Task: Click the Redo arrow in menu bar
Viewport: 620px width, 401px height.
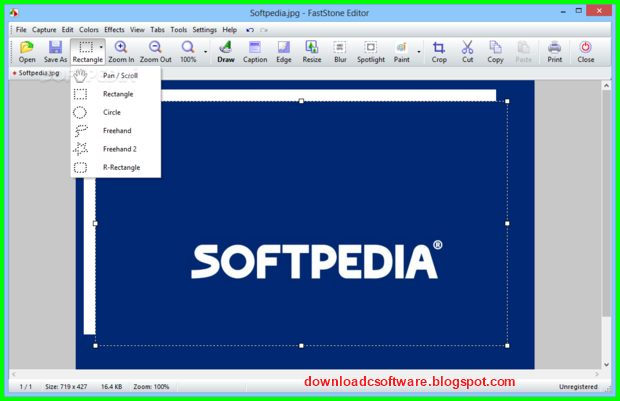Action: [x=264, y=30]
